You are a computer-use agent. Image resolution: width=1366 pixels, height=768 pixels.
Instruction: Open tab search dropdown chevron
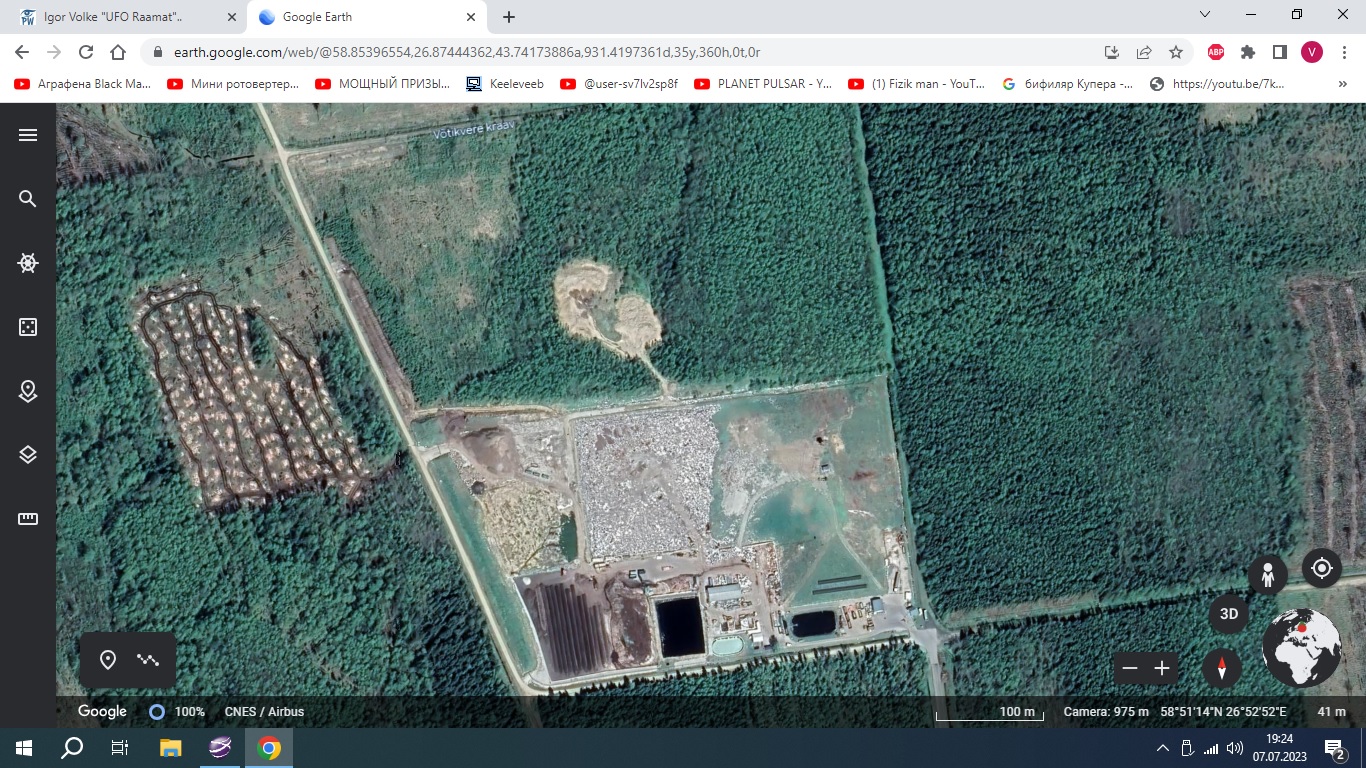[x=1205, y=15]
